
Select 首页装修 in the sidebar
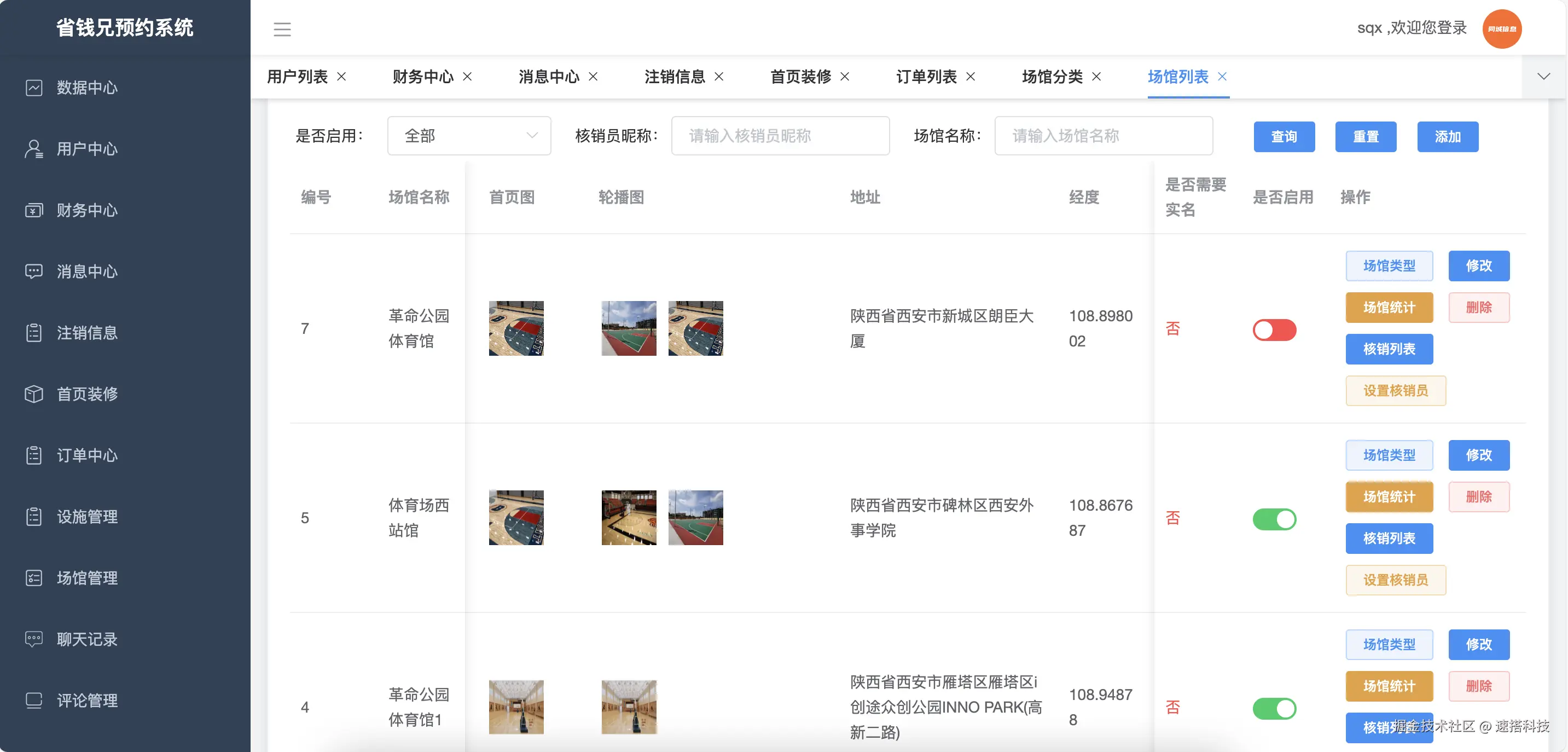[86, 394]
